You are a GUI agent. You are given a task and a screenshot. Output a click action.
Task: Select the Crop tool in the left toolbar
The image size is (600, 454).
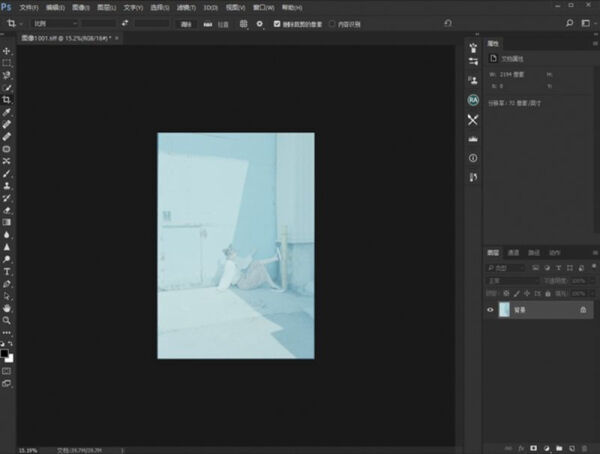click(x=7, y=100)
